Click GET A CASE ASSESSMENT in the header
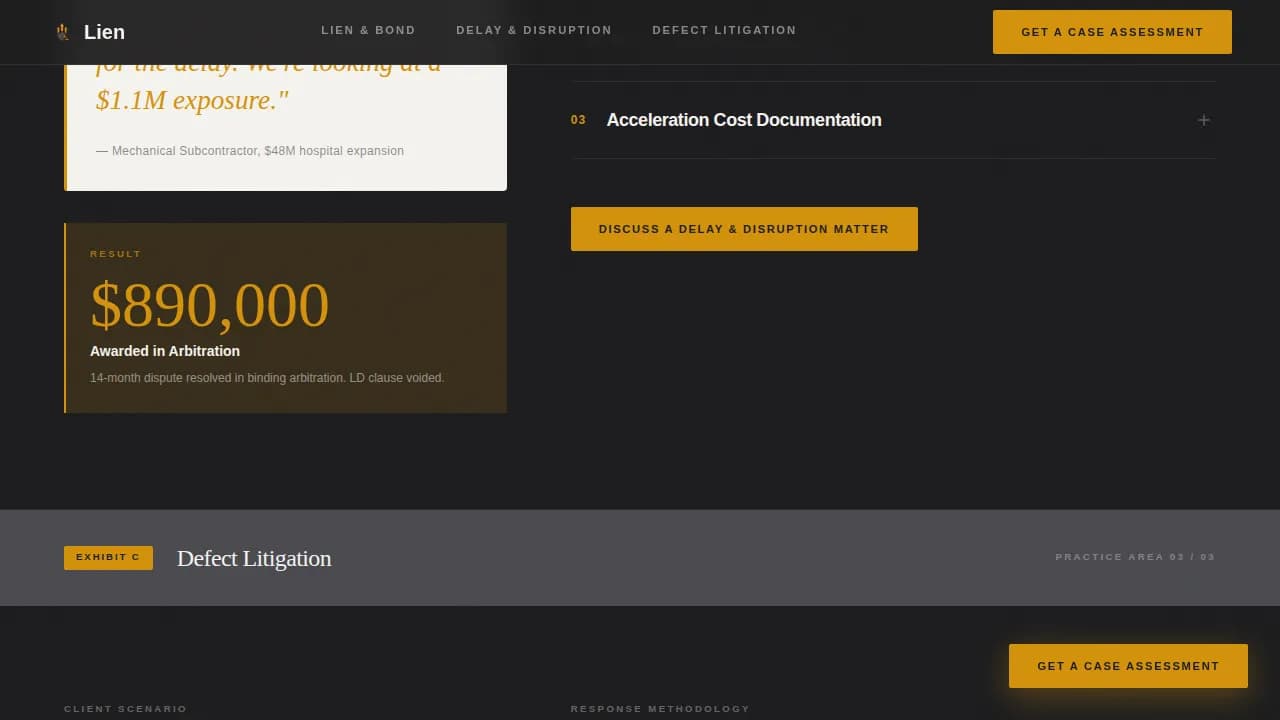This screenshot has height=720, width=1280. point(1112,31)
